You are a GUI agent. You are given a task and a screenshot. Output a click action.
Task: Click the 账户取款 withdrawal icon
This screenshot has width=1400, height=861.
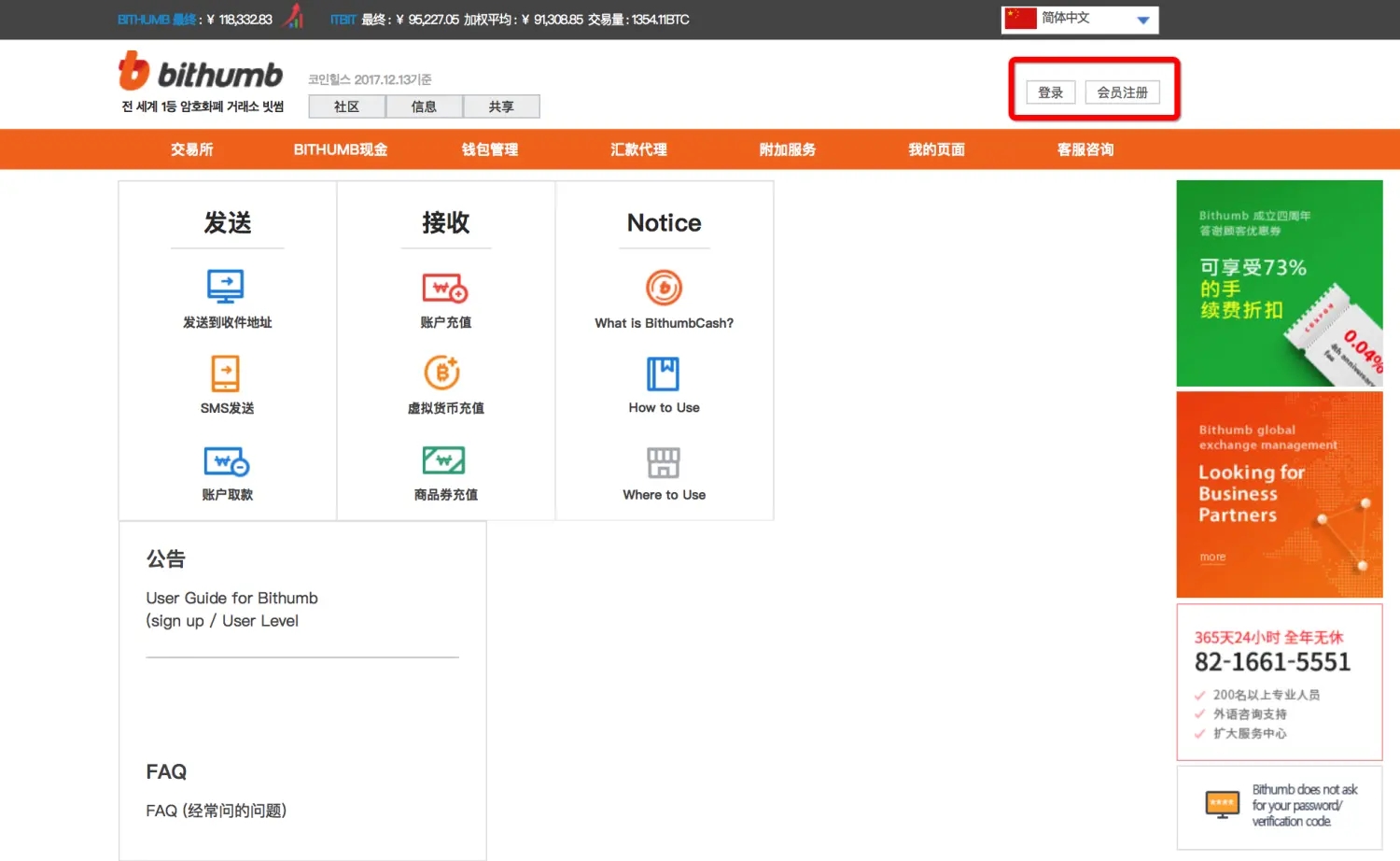point(226,459)
